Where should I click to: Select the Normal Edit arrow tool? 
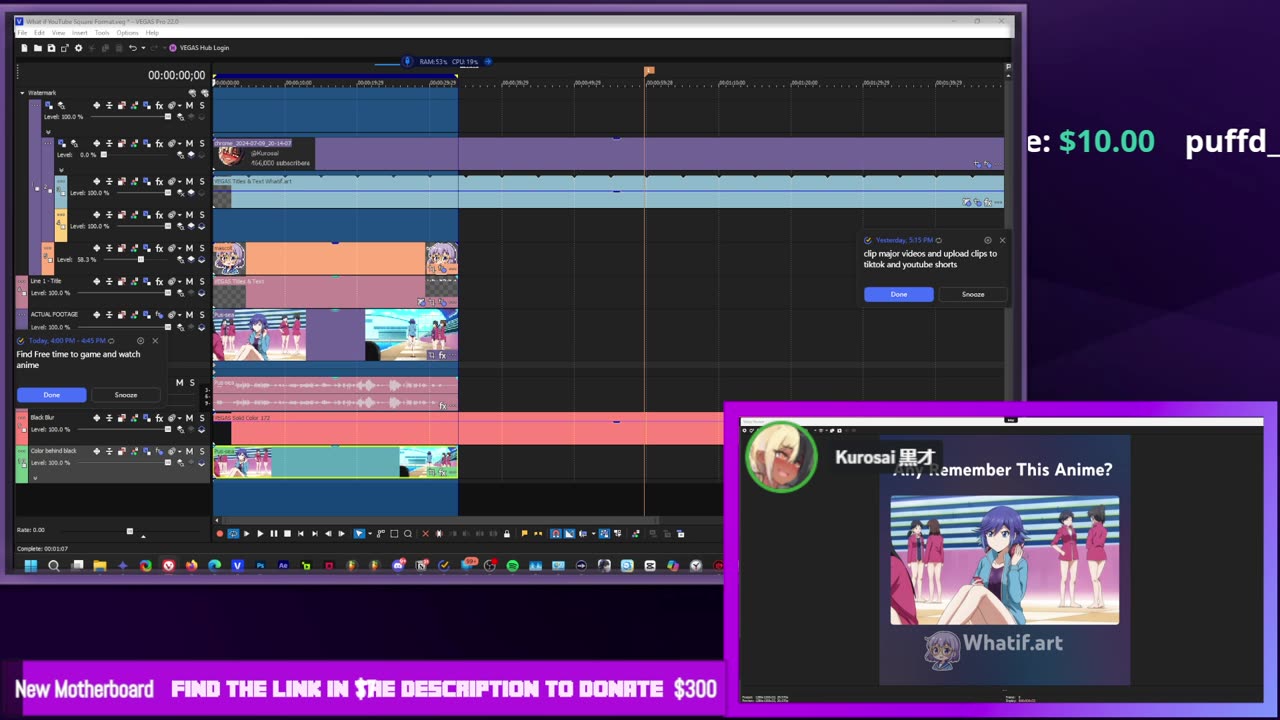[359, 533]
